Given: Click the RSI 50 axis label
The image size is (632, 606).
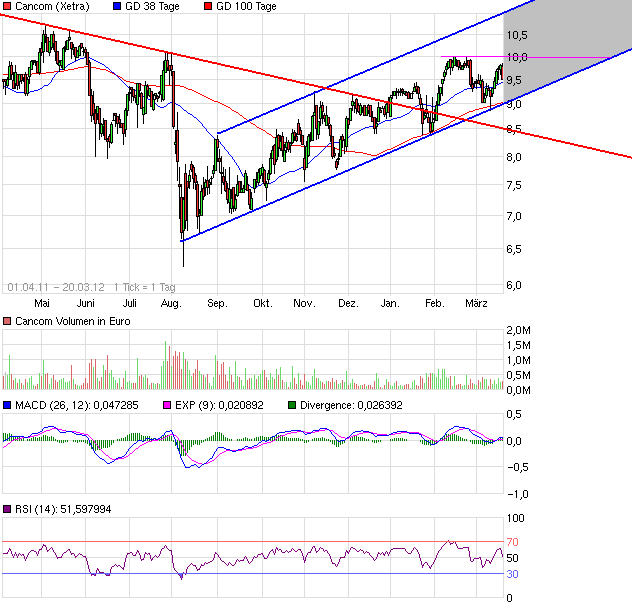Looking at the screenshot, I should pyautogui.click(x=512, y=558).
